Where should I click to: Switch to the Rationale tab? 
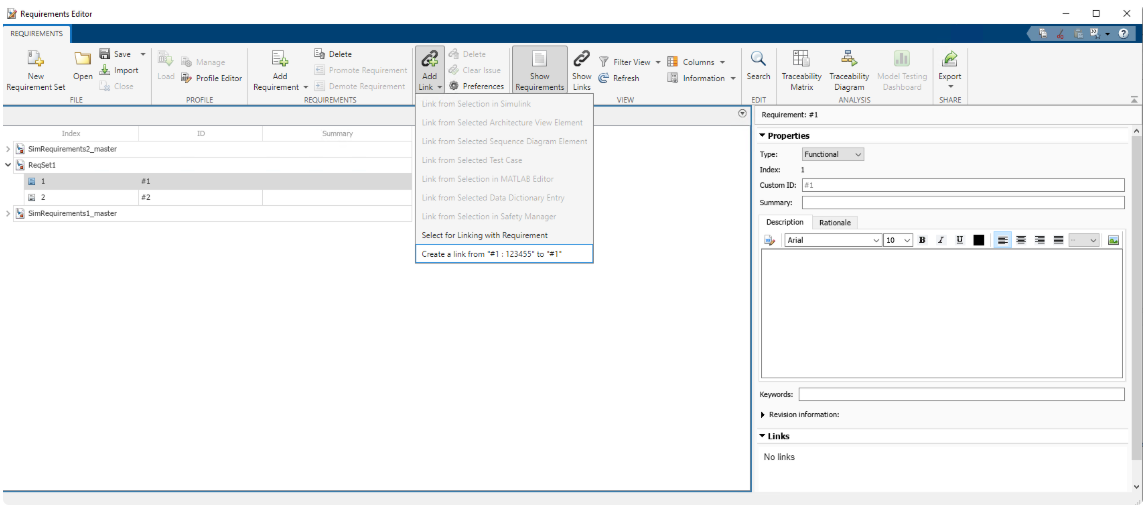pyautogui.click(x=835, y=222)
